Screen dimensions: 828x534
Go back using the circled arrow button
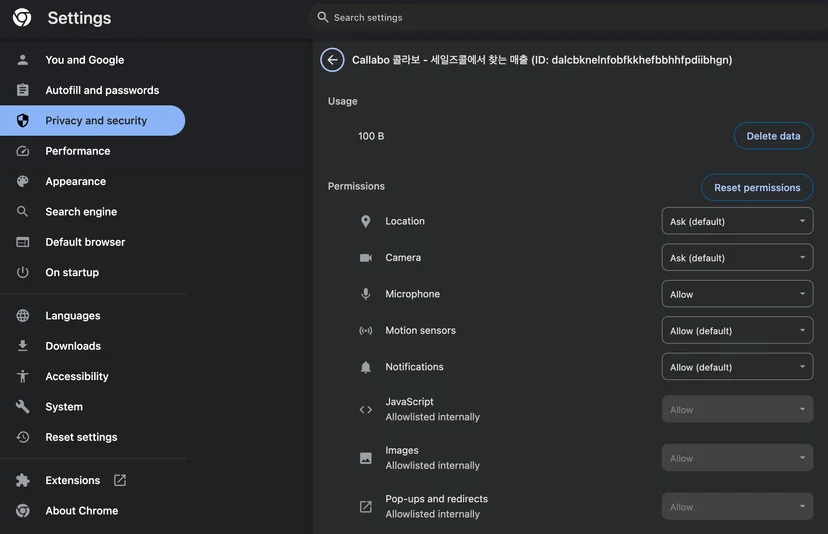332,60
